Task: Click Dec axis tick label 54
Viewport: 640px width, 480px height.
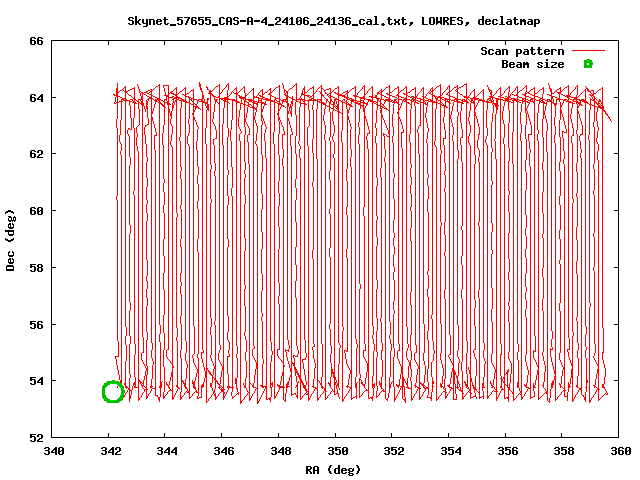Action: [x=36, y=381]
